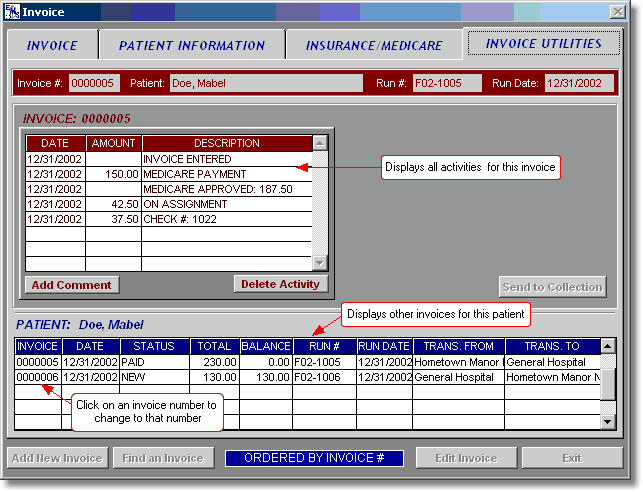This screenshot has width=643, height=492.
Task: Click the Exit button
Action: (x=571, y=458)
